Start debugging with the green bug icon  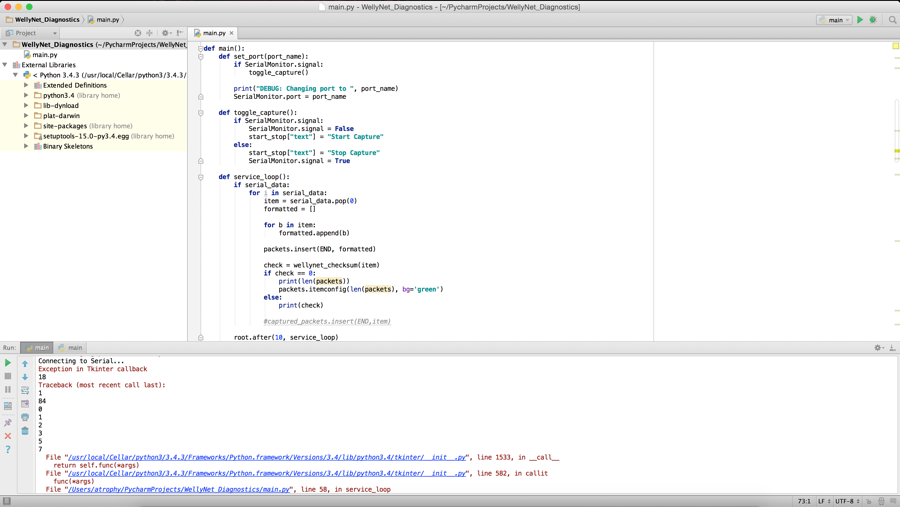(873, 20)
